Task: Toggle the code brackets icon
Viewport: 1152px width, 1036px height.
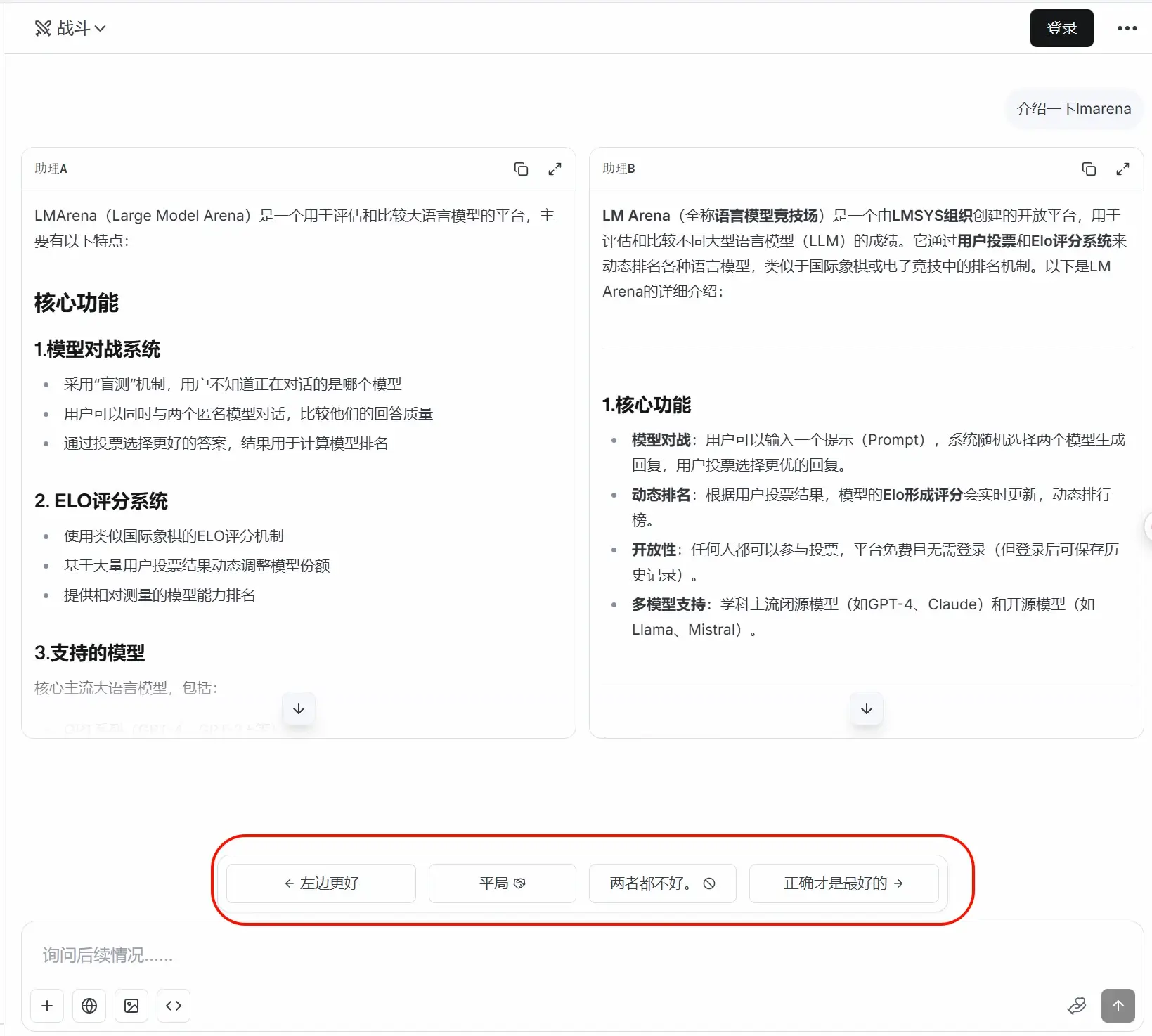Action: (174, 1006)
